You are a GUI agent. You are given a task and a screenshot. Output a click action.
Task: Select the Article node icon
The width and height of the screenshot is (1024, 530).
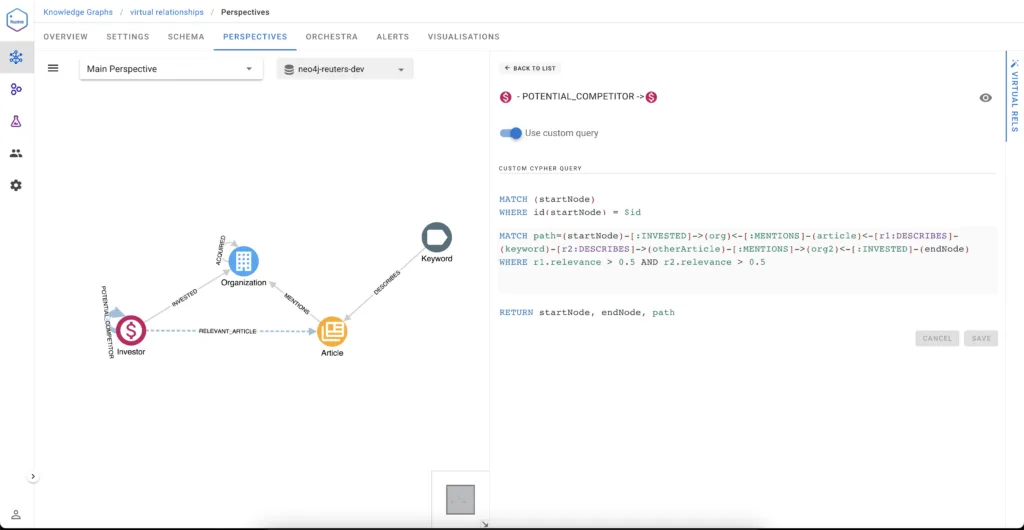[x=332, y=332]
